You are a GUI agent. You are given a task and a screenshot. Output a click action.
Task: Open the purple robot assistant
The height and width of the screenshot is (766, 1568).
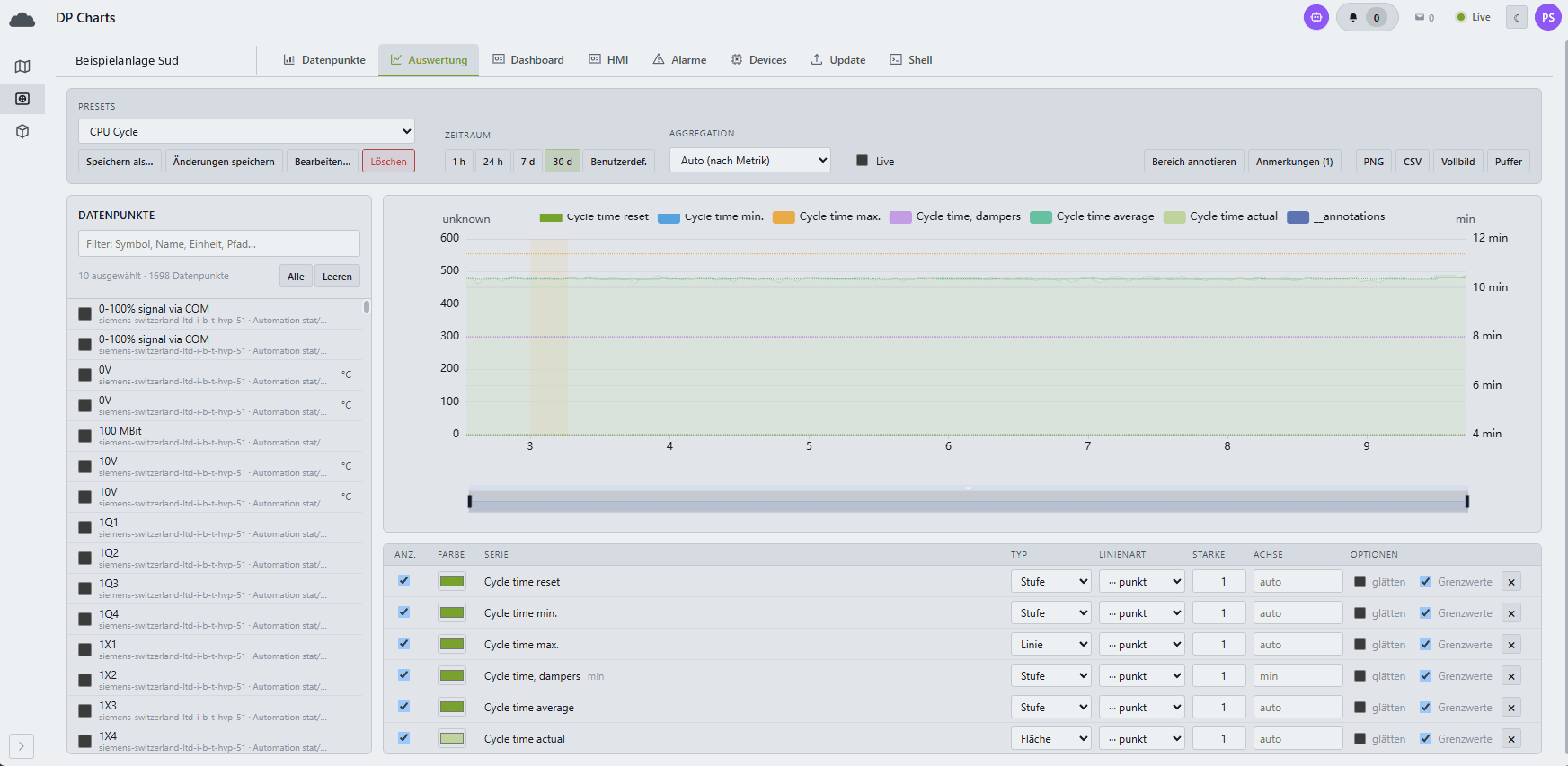click(x=1316, y=17)
